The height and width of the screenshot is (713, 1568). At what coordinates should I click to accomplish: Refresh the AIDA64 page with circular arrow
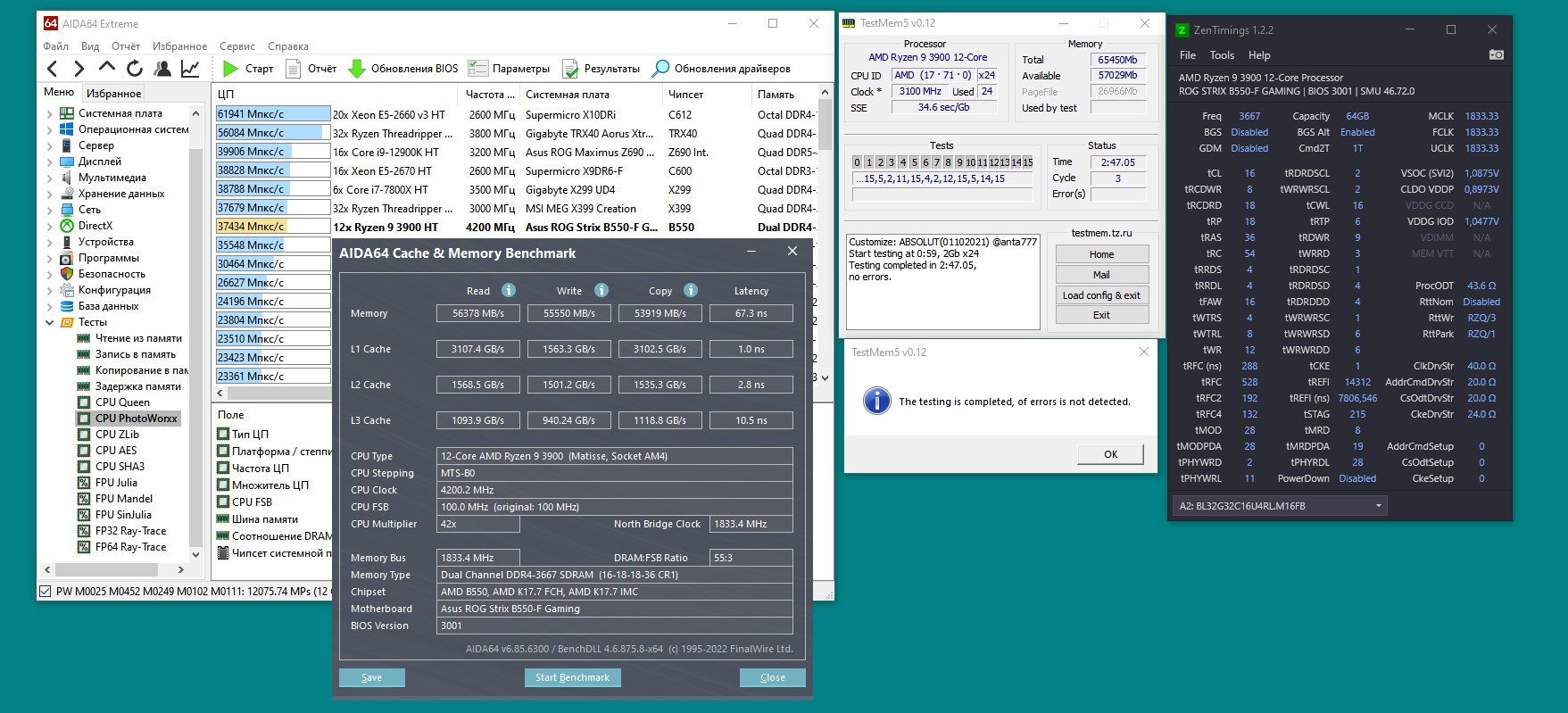(x=135, y=69)
